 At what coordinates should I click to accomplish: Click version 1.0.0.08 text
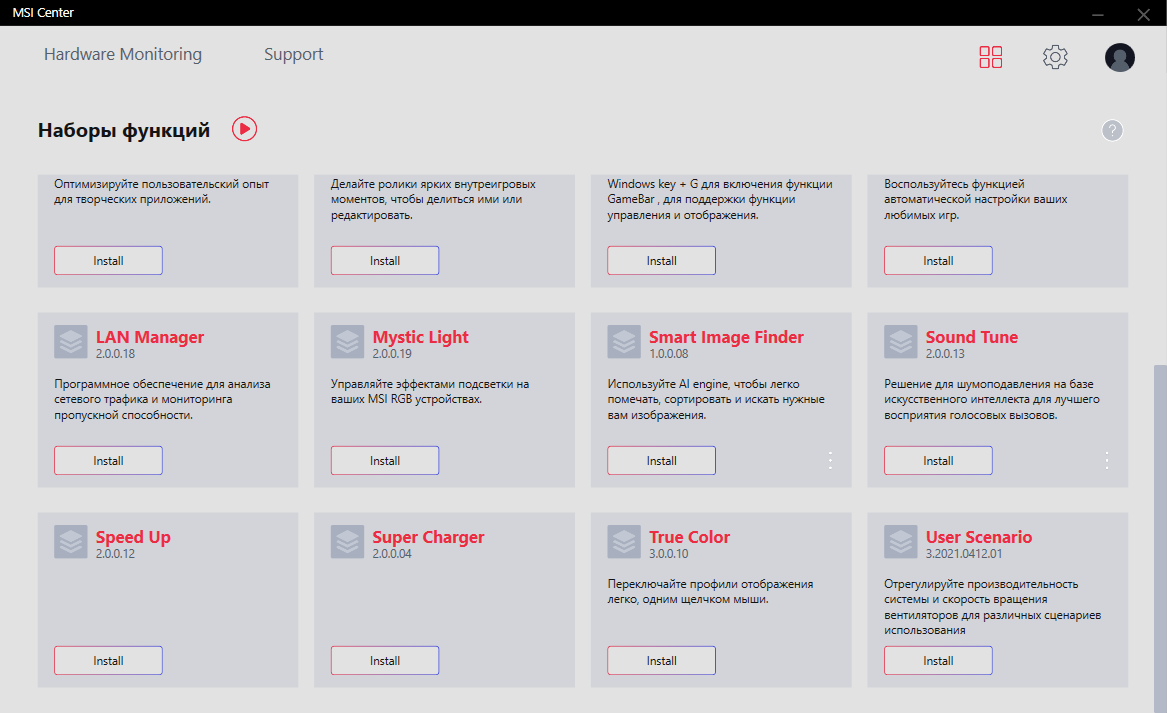[668, 354]
